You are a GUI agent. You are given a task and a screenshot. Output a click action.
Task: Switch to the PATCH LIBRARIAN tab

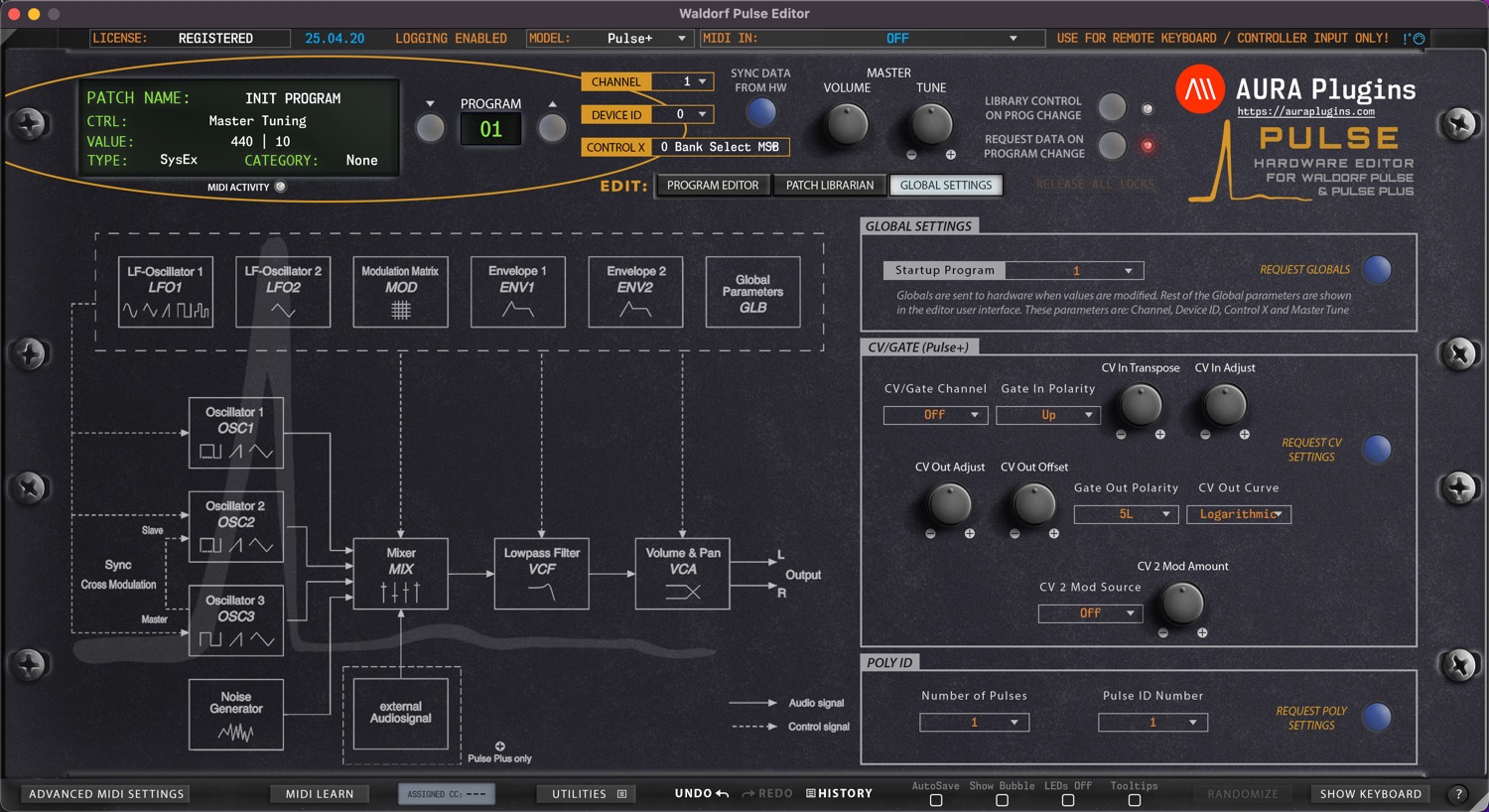(830, 186)
